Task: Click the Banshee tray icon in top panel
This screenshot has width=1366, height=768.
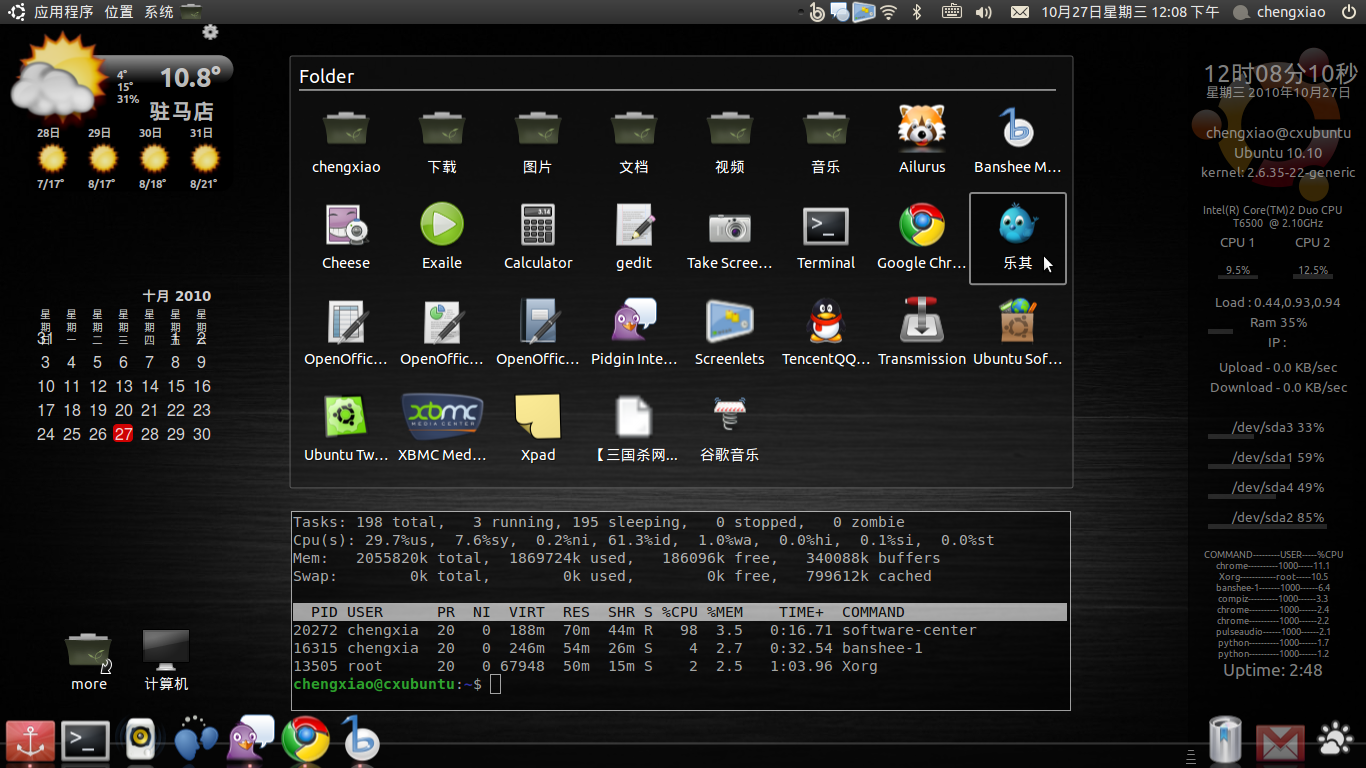Action: pyautogui.click(x=817, y=12)
